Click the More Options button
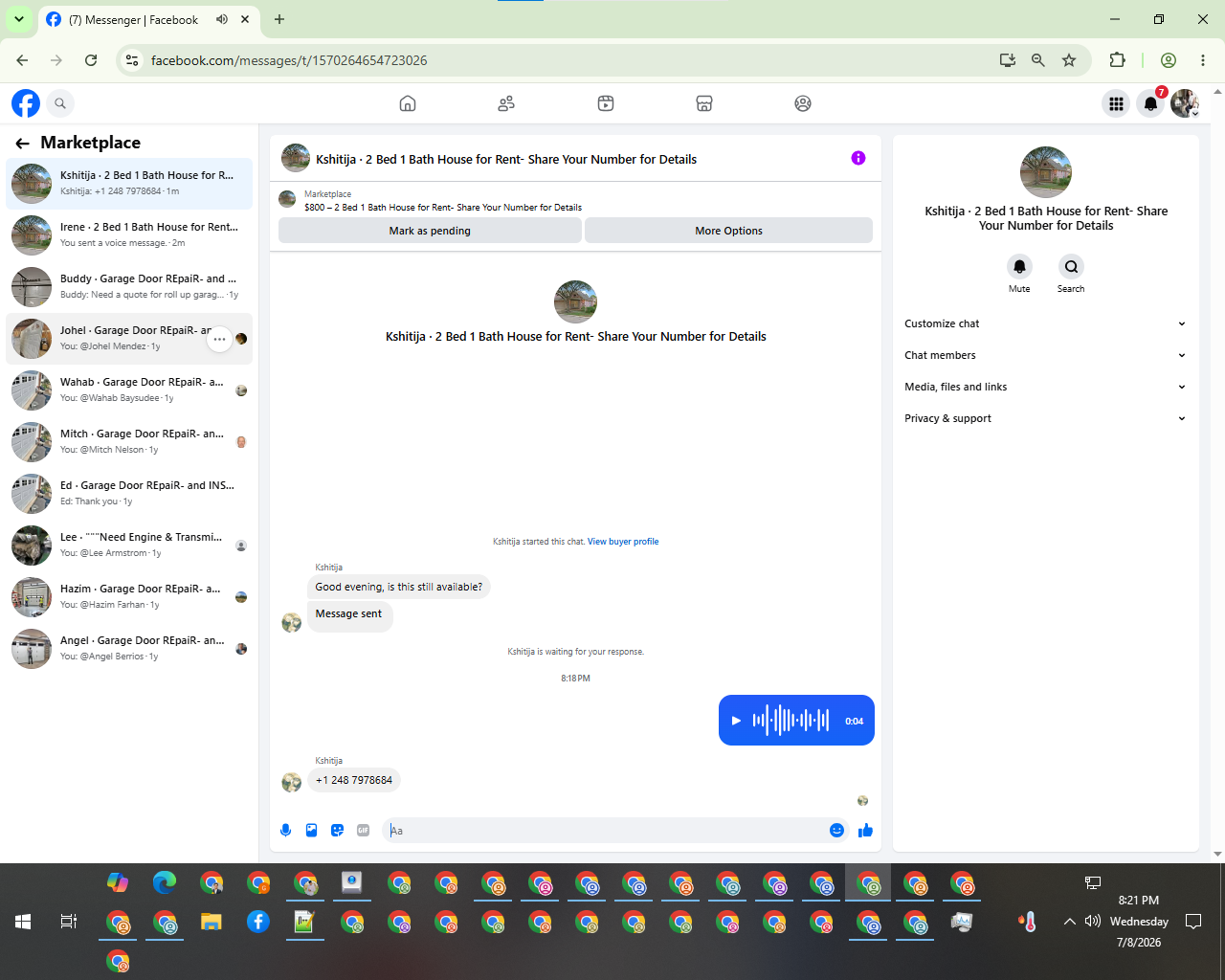Viewport: 1225px width, 980px height. pos(728,231)
